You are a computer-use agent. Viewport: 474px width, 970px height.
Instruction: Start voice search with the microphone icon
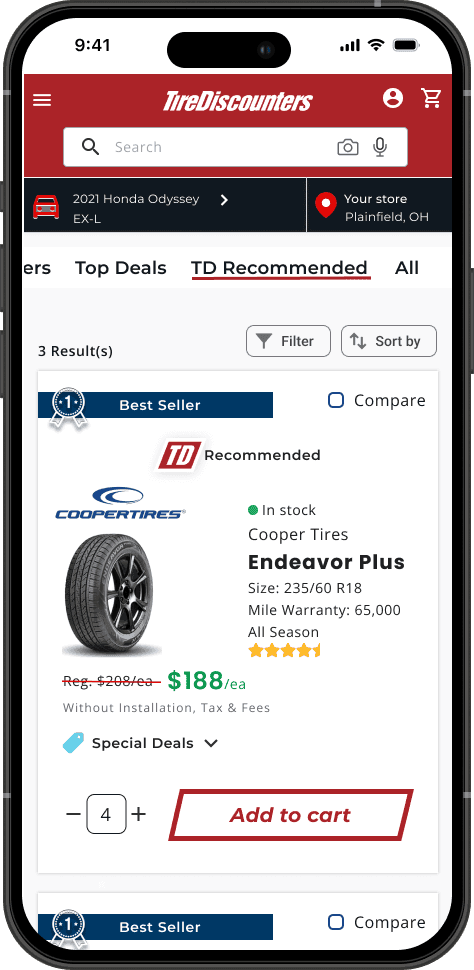click(381, 147)
